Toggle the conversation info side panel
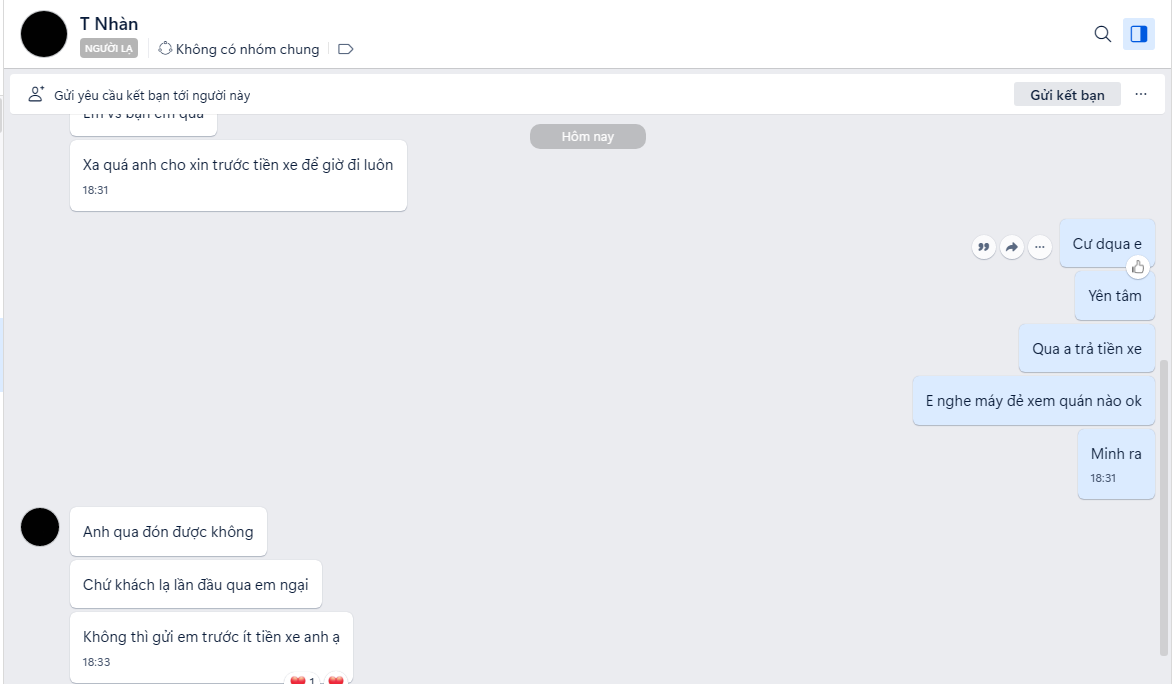 (x=1138, y=34)
